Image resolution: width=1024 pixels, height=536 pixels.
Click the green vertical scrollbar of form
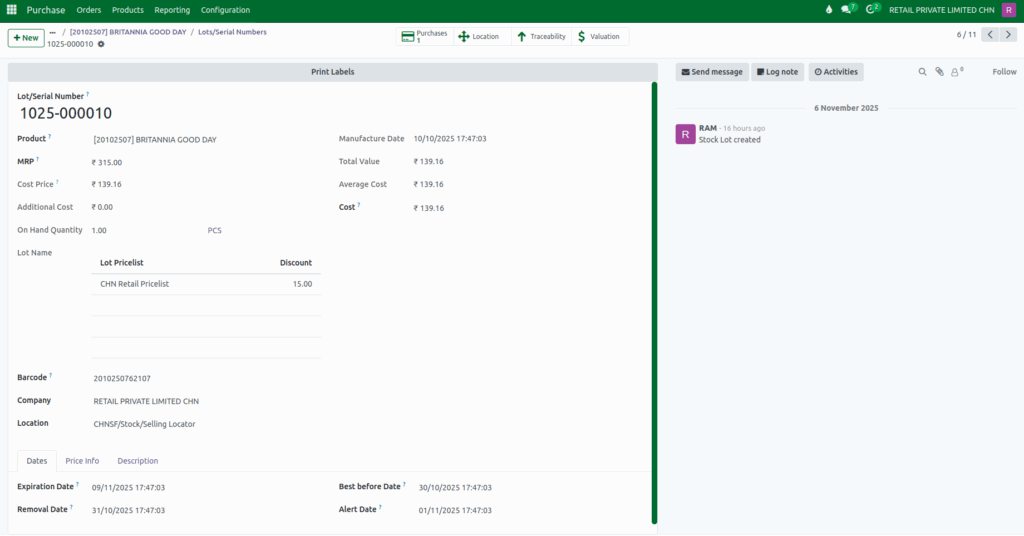(x=654, y=303)
